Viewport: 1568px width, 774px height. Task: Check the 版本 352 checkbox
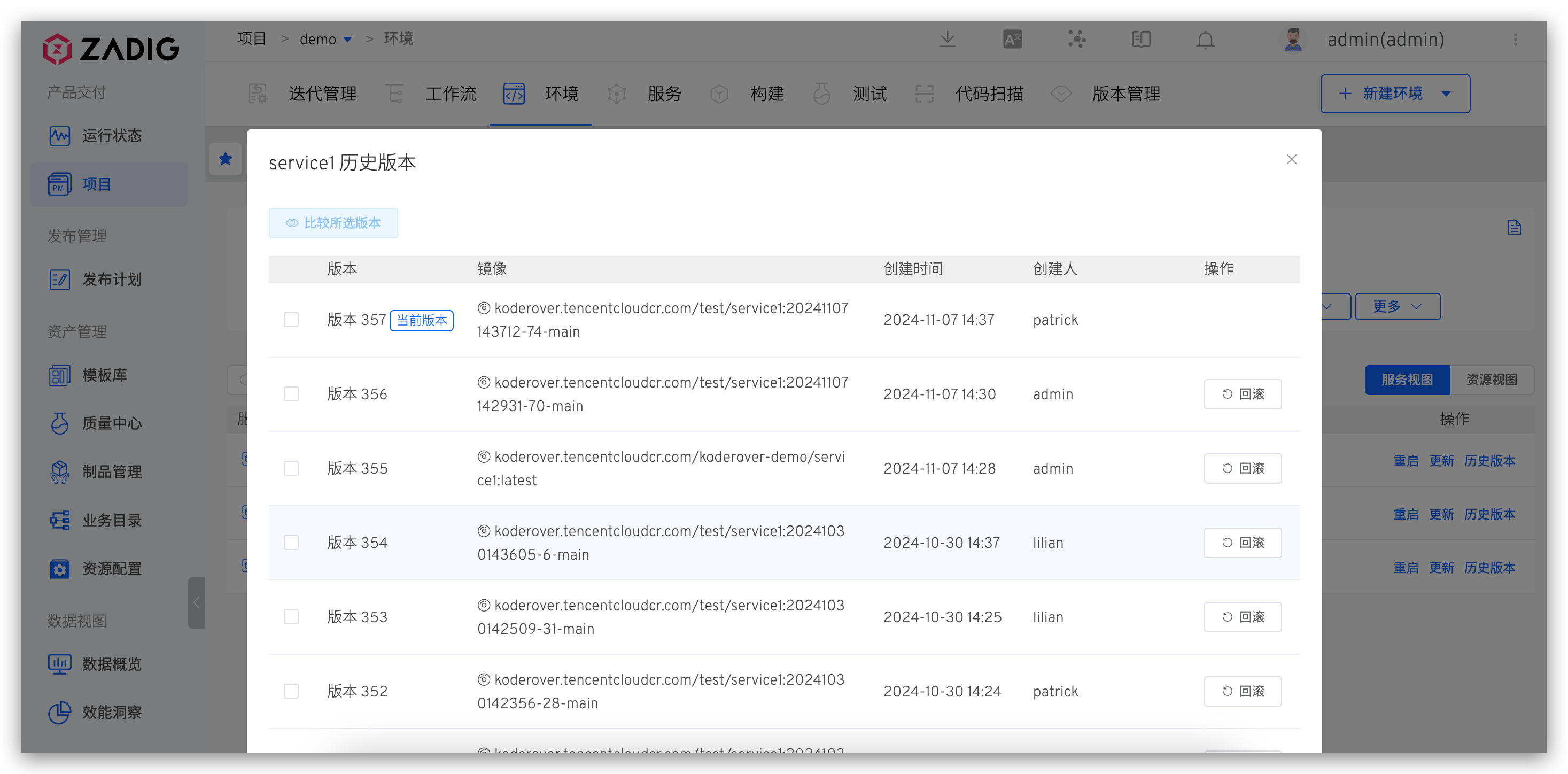pos(291,691)
